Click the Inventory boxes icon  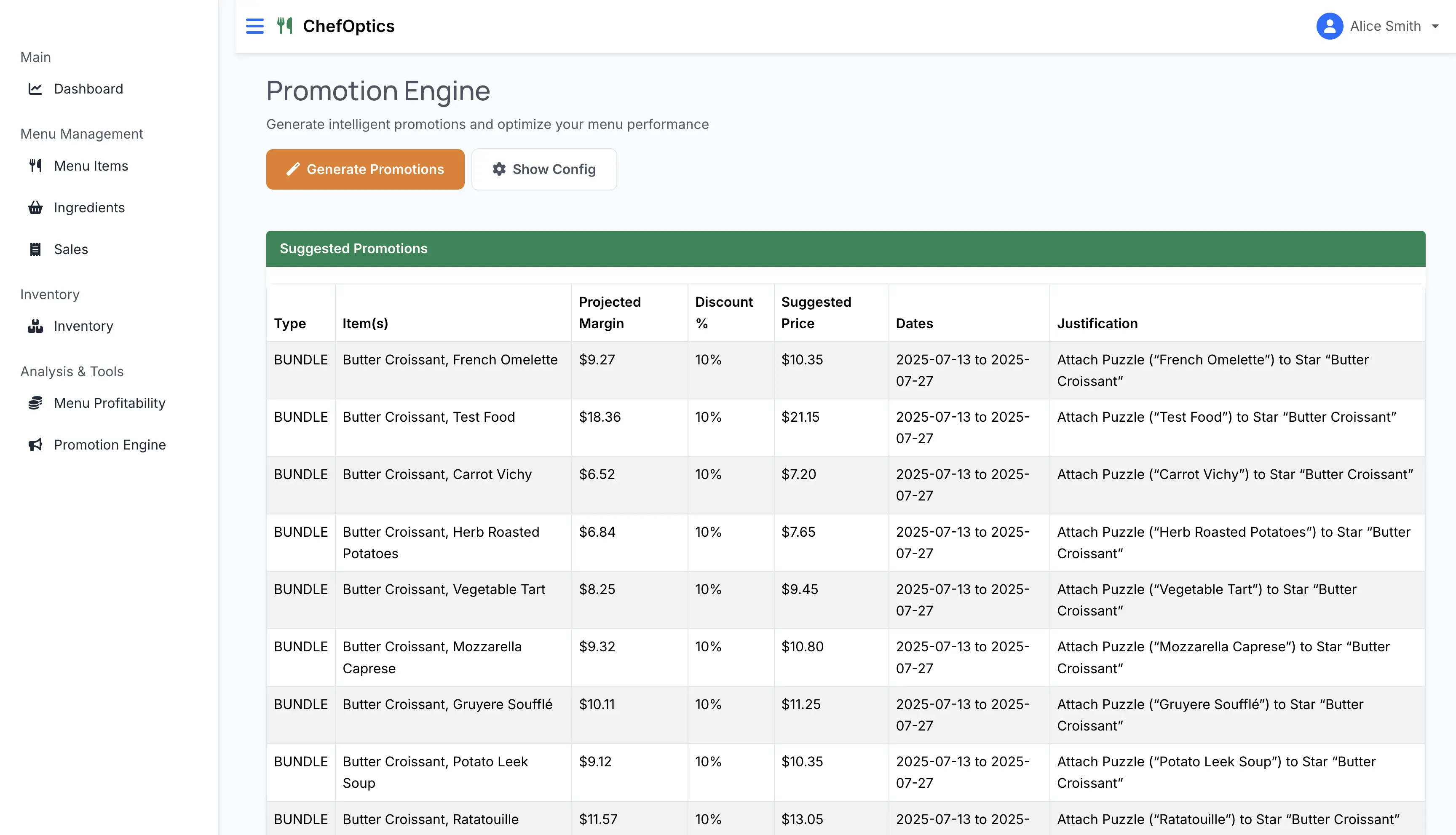pyautogui.click(x=35, y=327)
